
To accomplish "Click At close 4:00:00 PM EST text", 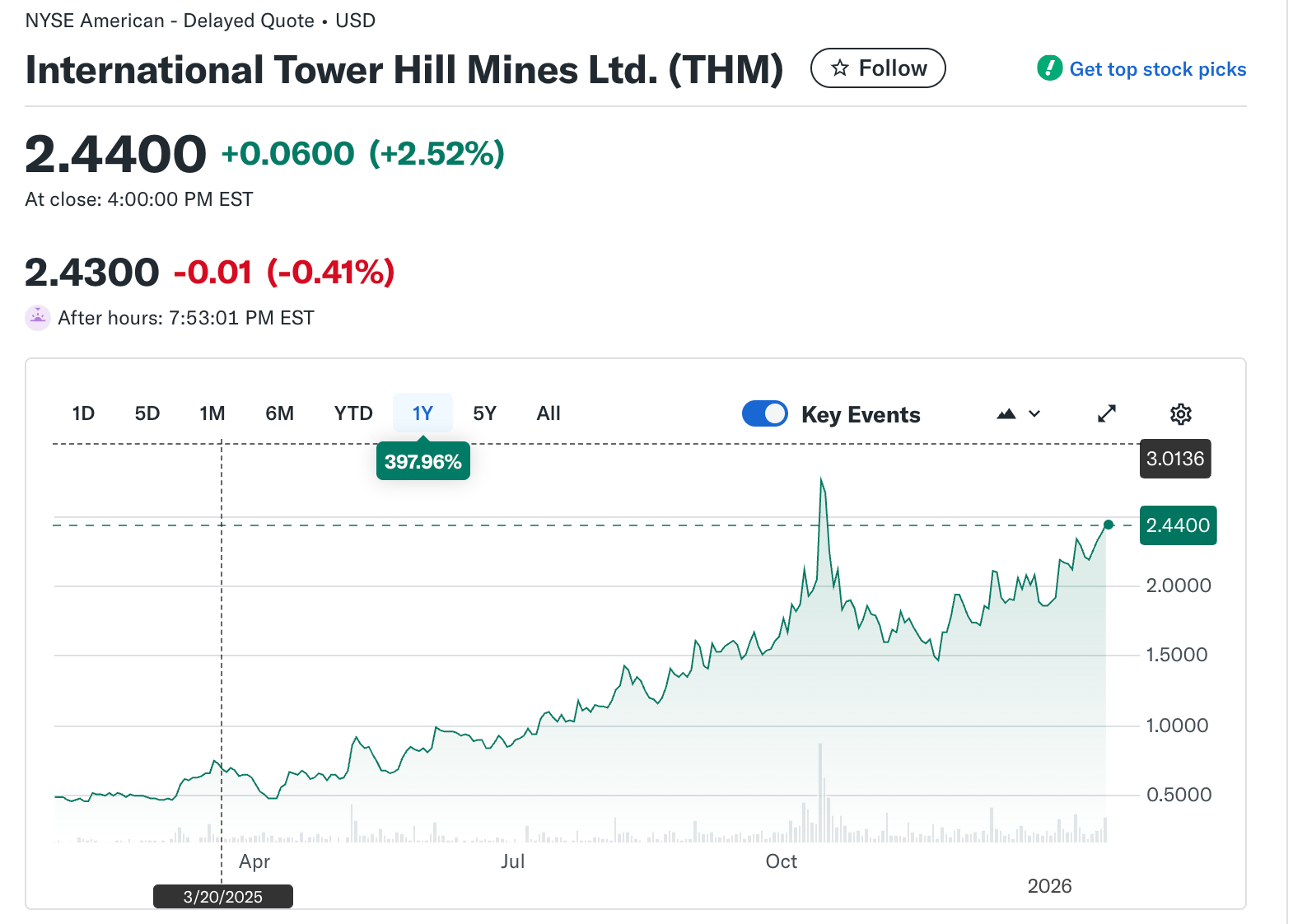I will pyautogui.click(x=139, y=199).
